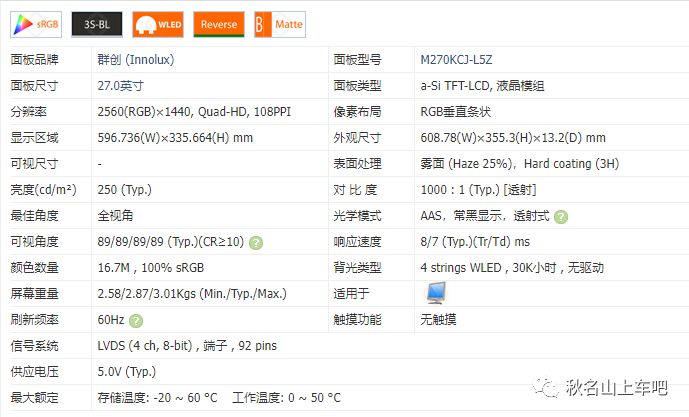Select 16.7M, 100% sRGB color count
The width and height of the screenshot is (689, 417).
coord(151,268)
